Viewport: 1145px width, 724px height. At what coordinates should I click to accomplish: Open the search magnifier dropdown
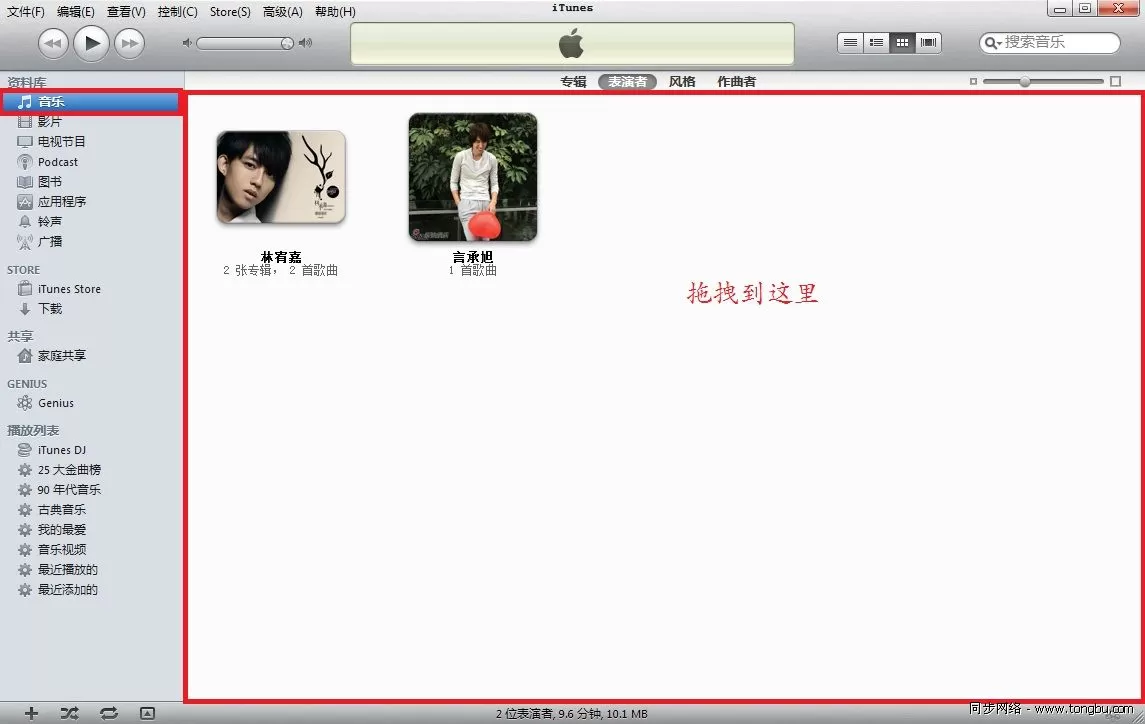pos(992,43)
